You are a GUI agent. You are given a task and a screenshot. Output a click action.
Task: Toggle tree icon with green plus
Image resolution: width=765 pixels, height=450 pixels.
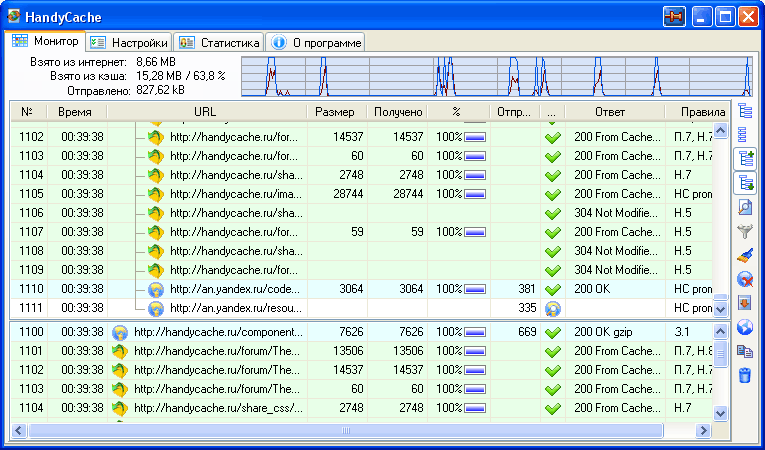pyautogui.click(x=745, y=159)
